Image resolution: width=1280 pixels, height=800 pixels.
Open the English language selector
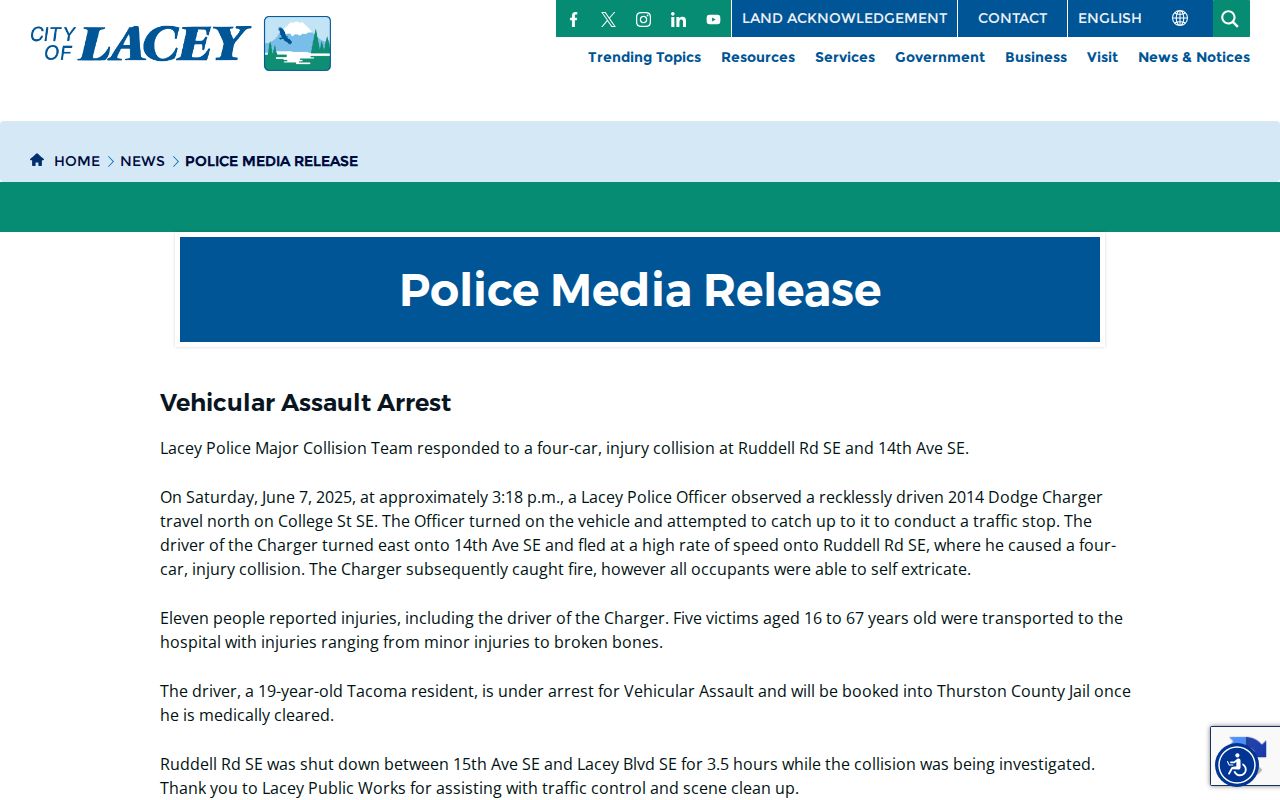[1110, 18]
